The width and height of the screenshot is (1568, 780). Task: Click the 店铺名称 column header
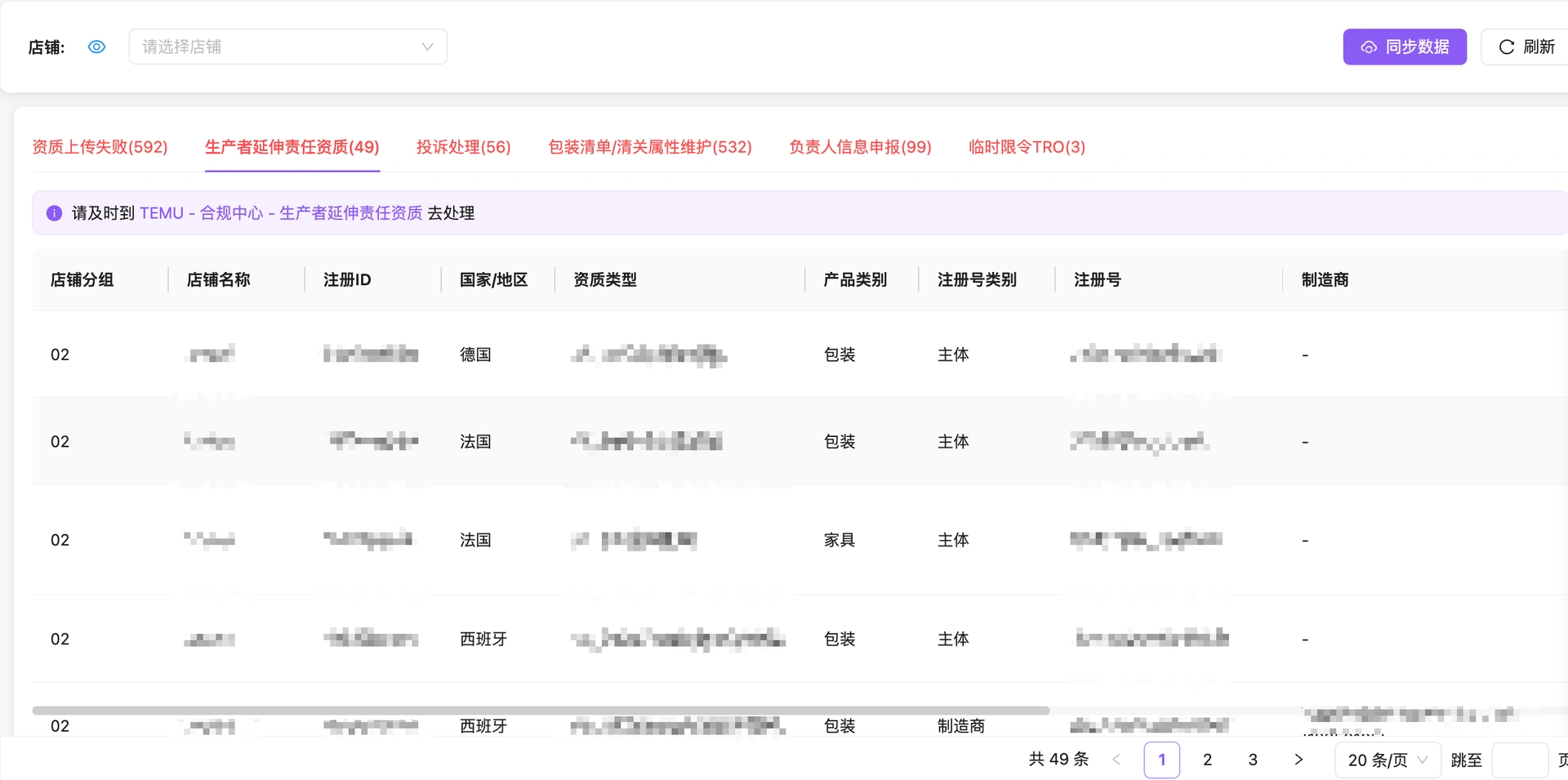tap(218, 280)
